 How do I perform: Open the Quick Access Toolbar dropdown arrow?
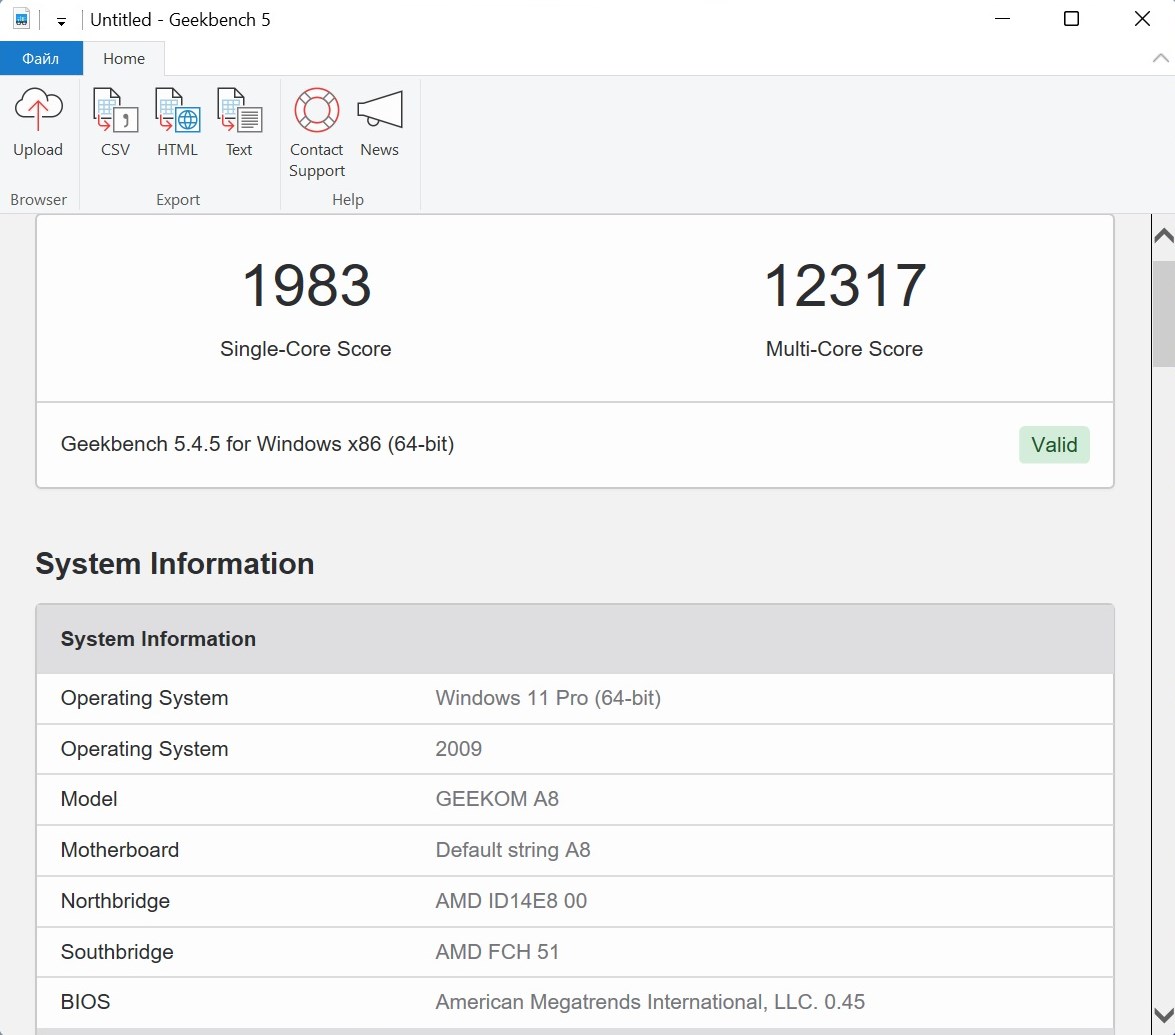coord(61,21)
